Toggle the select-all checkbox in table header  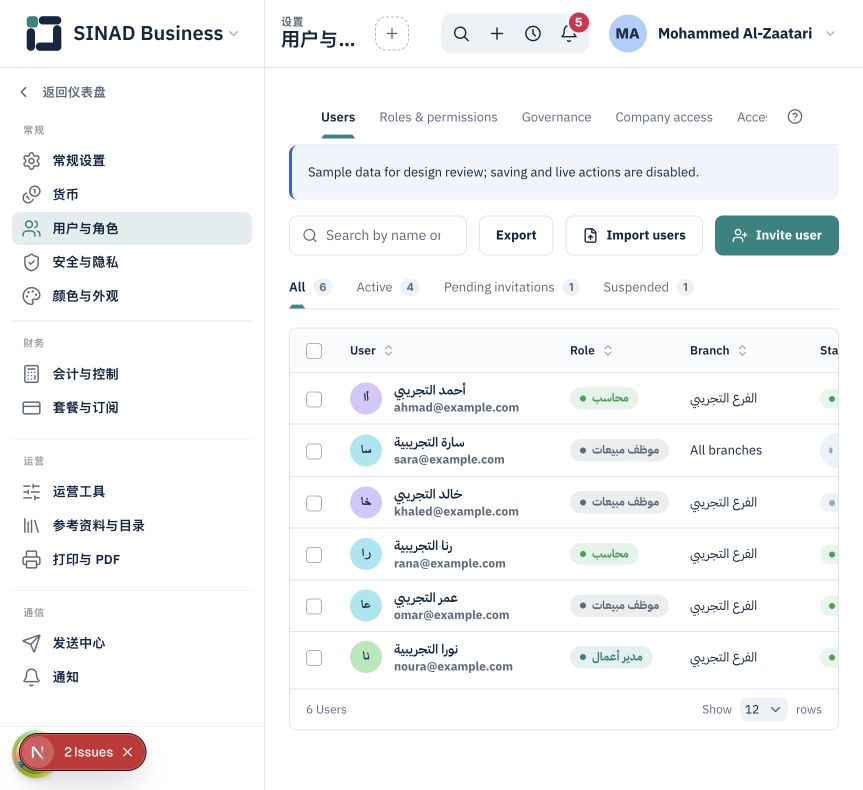[314, 351]
